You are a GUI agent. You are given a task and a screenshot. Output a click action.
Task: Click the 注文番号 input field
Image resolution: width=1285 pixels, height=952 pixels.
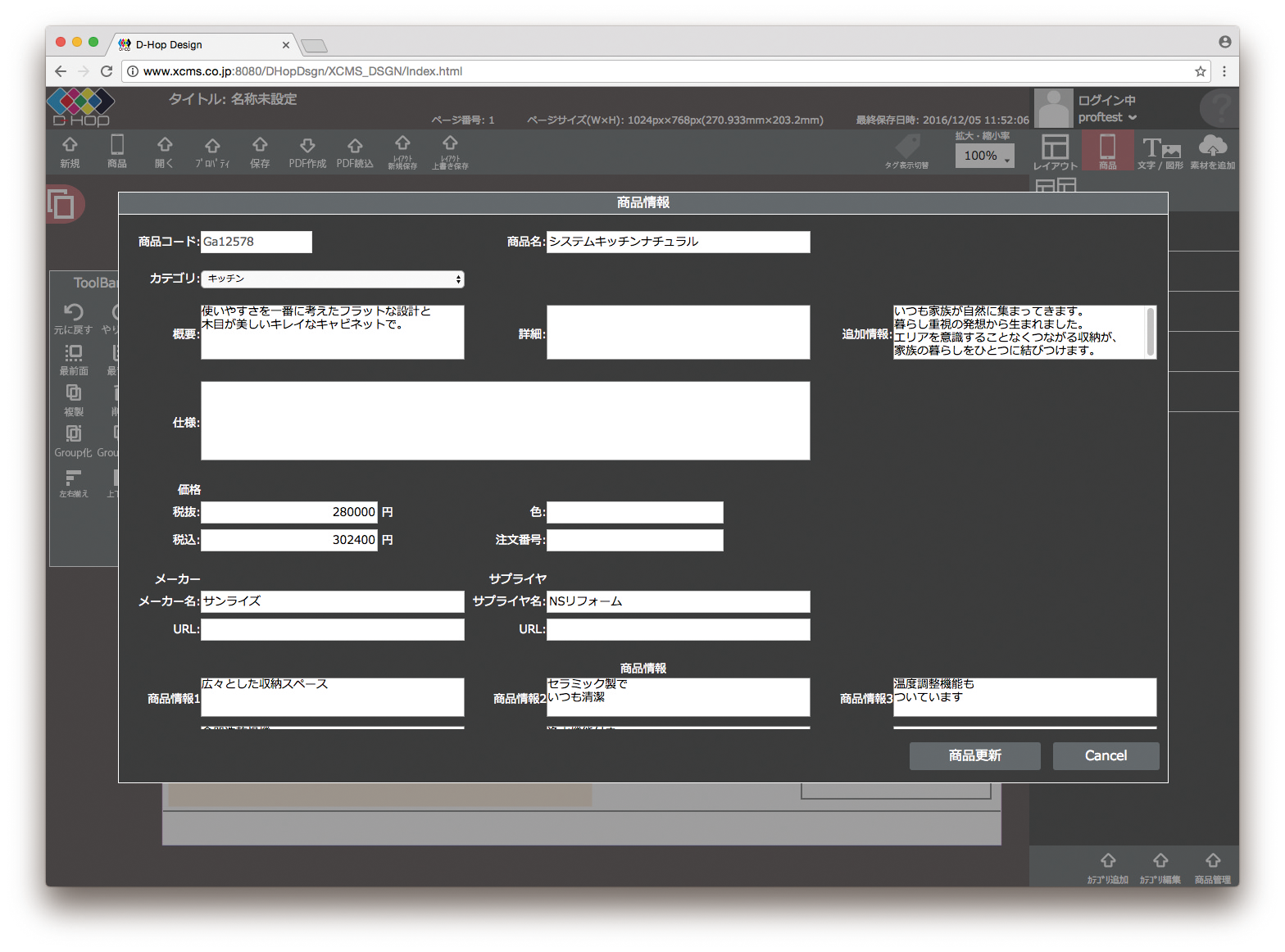pyautogui.click(x=635, y=540)
